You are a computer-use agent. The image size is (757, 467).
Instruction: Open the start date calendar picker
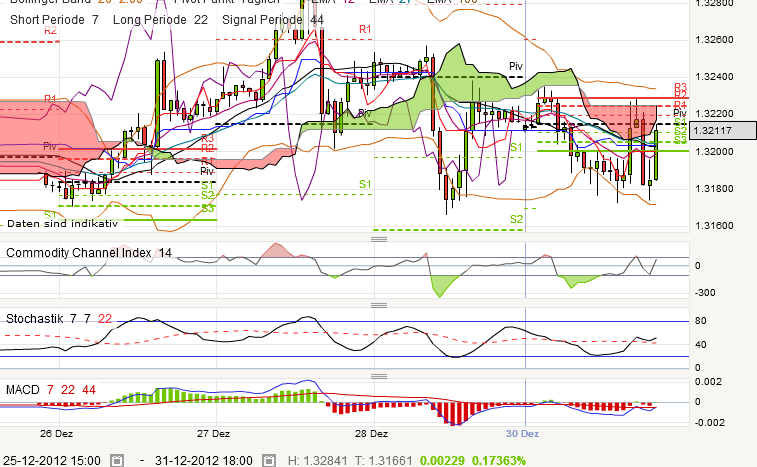pyautogui.click(x=117, y=460)
